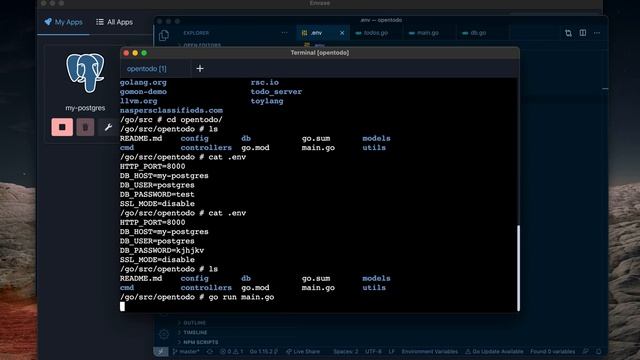Click the terminal vertical scrollbar thumb
The width and height of the screenshot is (640, 360).
518,267
